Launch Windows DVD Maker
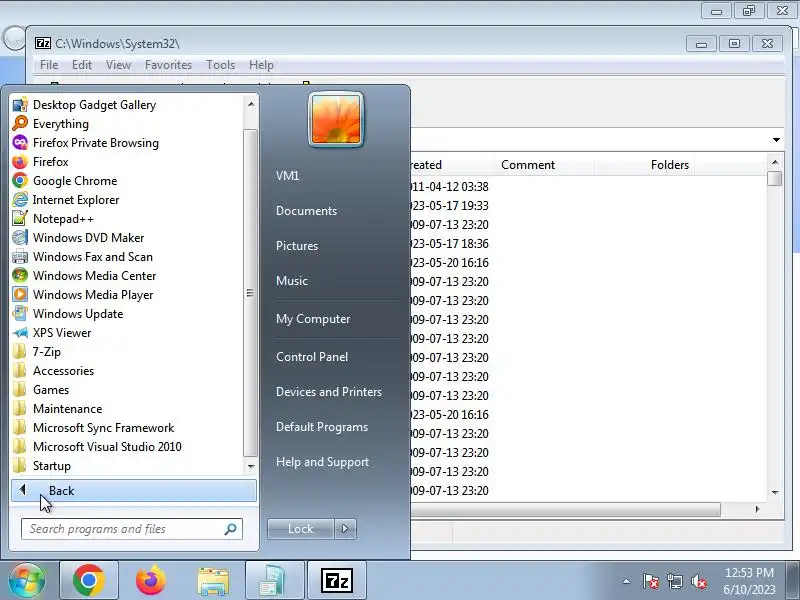 click(88, 238)
